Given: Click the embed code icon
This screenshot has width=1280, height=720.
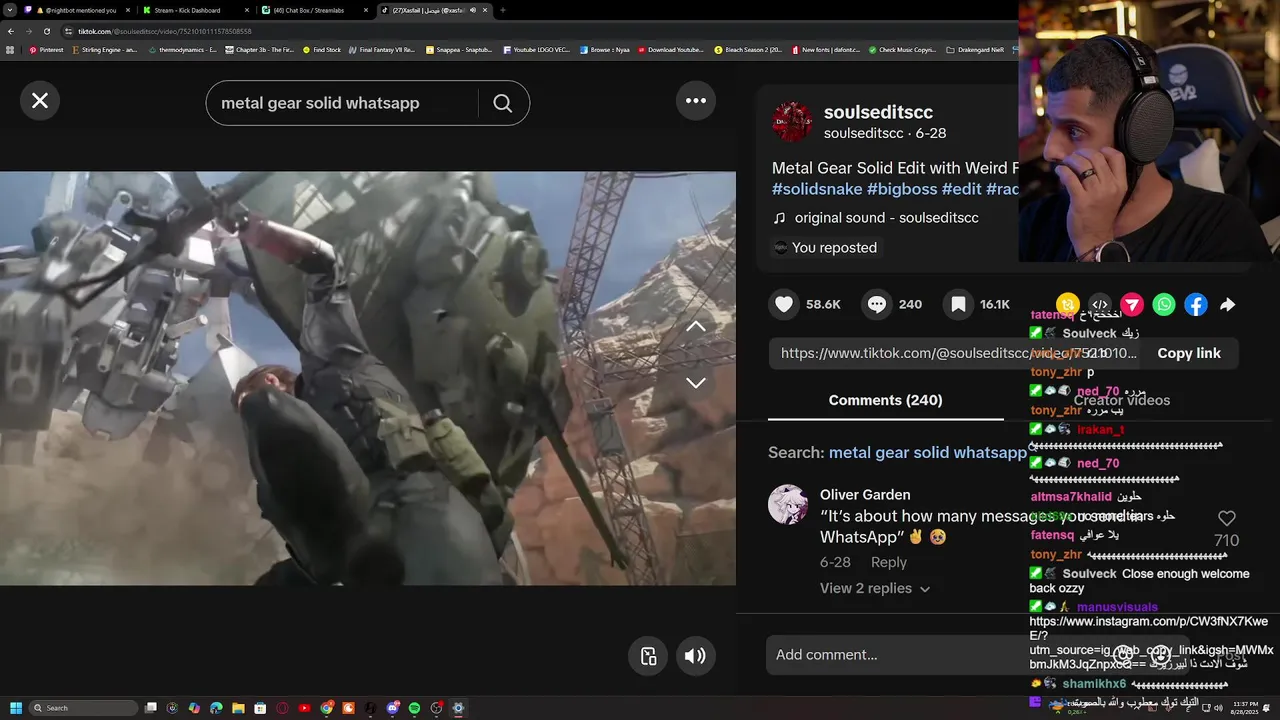Looking at the screenshot, I should pyautogui.click(x=1100, y=304).
